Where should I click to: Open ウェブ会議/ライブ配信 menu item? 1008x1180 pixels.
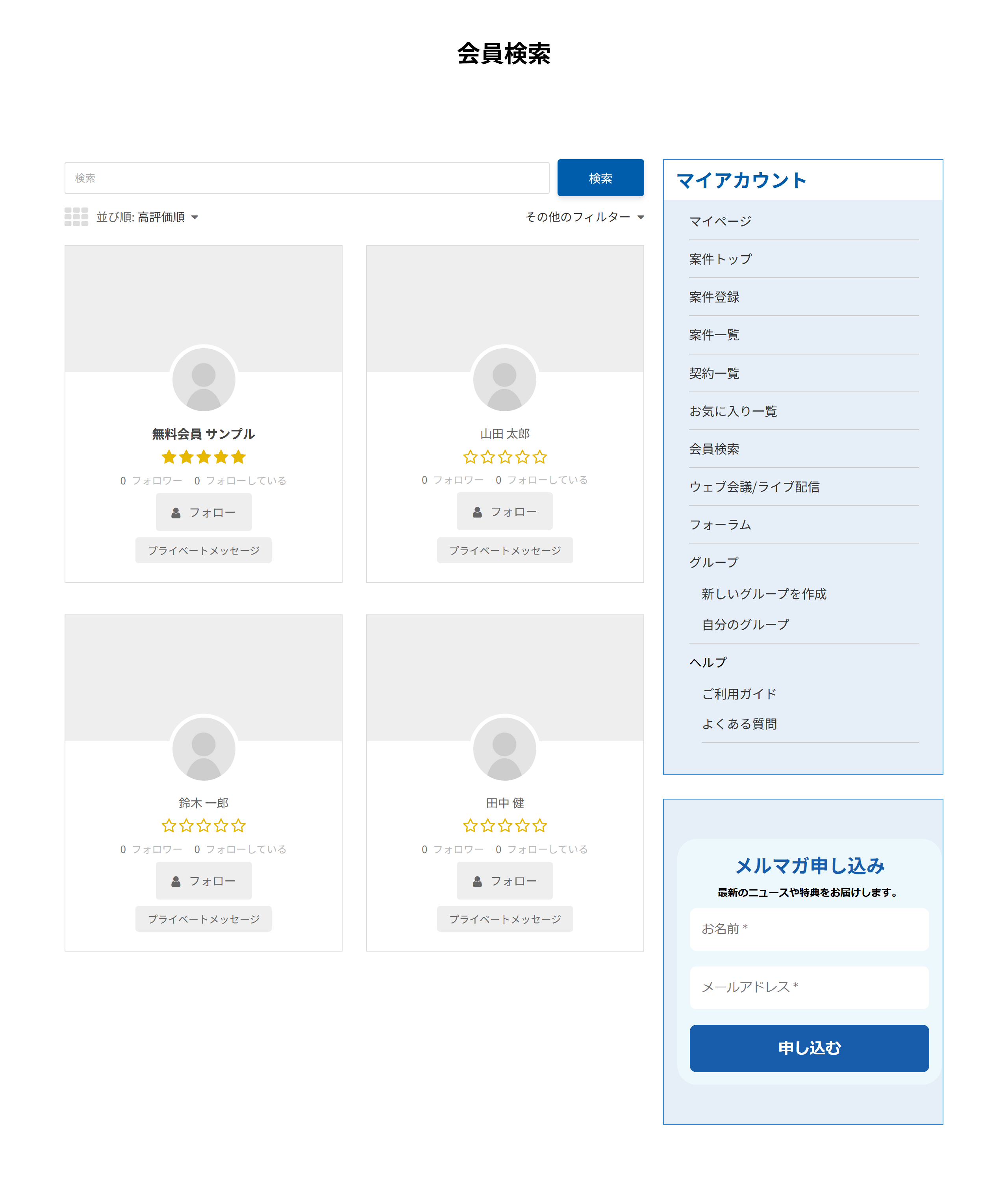754,487
